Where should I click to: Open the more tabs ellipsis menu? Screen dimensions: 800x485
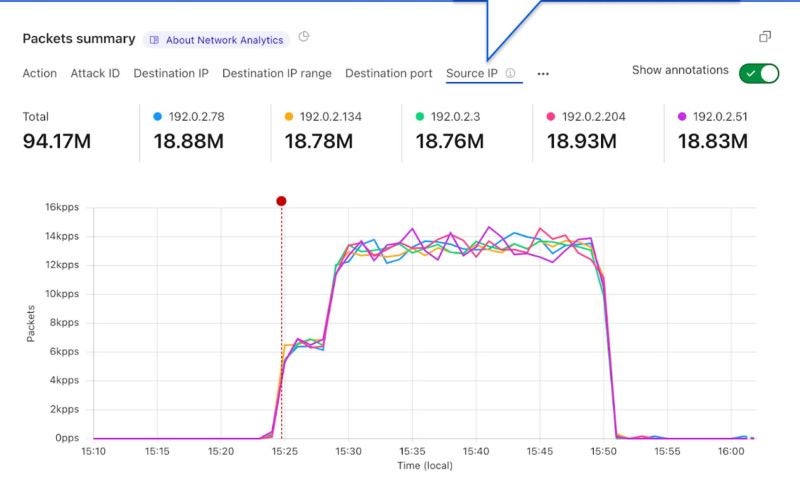[x=543, y=74]
